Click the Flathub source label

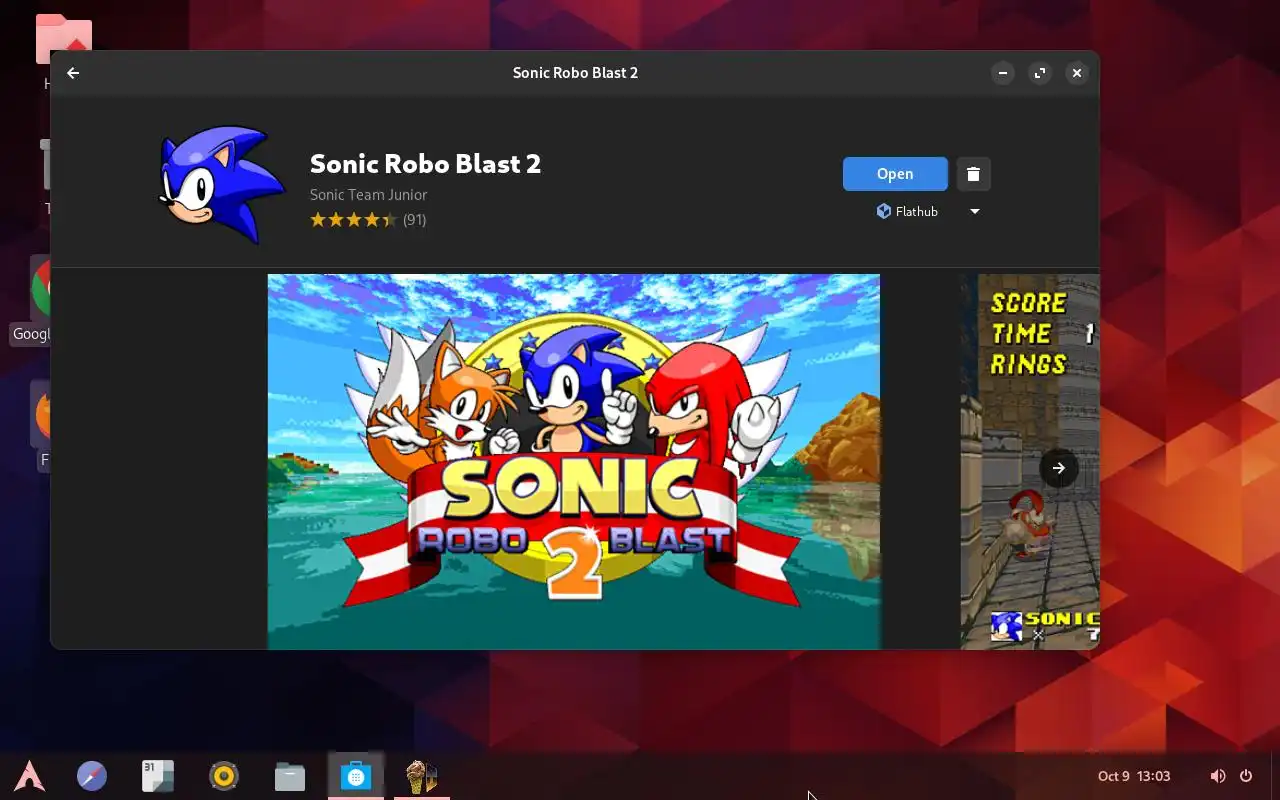[908, 211]
